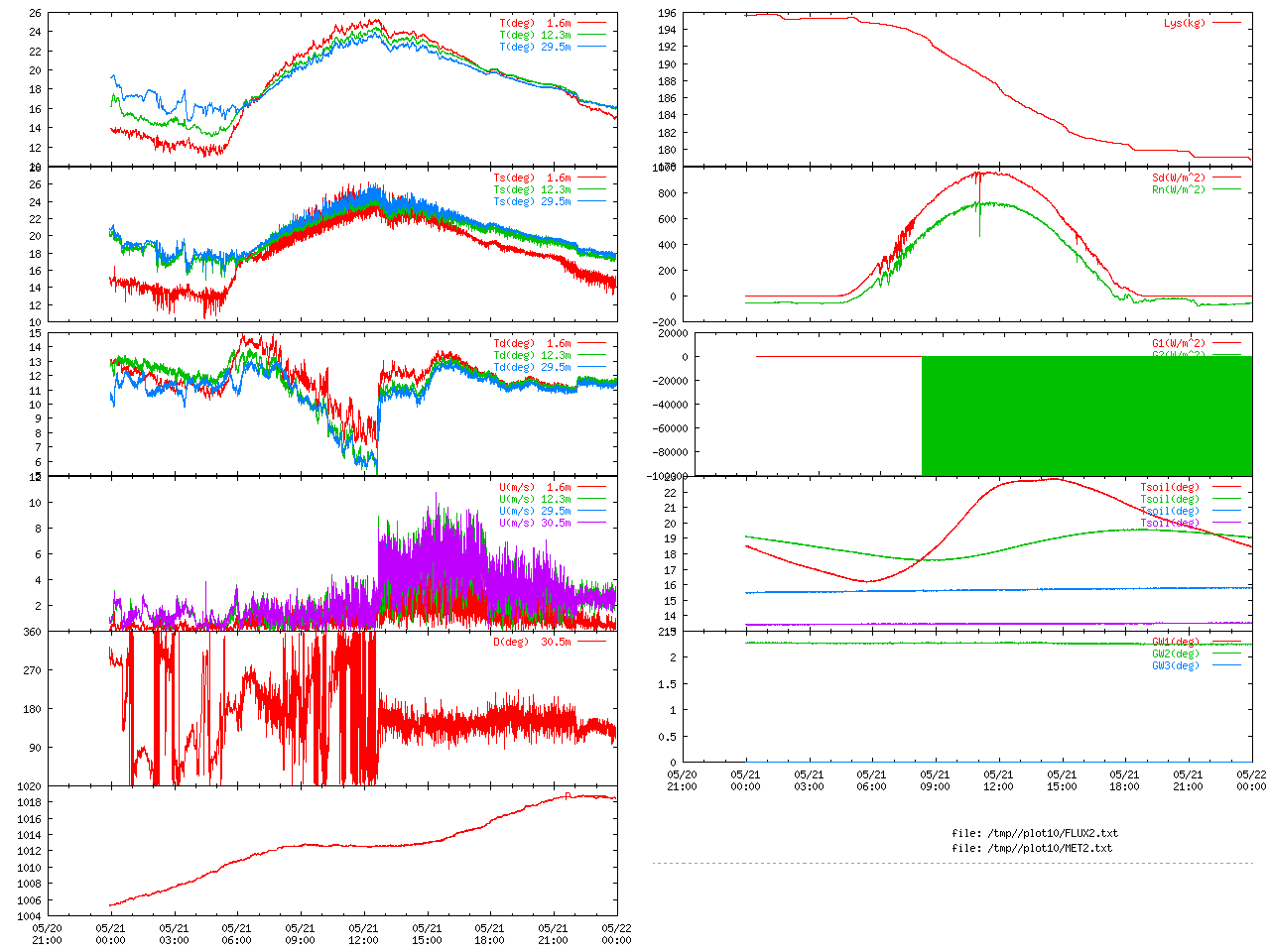
Task: Click the 'U(m/s) 1.6m' wind legend label
Action: 535,487
